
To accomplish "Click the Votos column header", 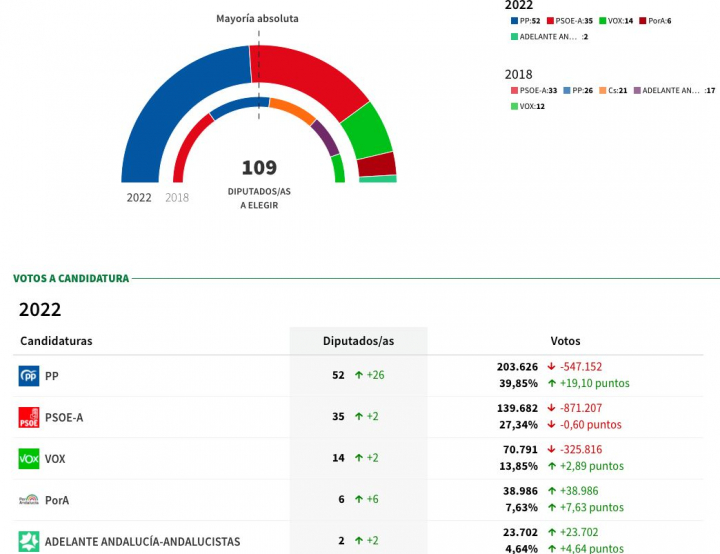I will pos(565,341).
